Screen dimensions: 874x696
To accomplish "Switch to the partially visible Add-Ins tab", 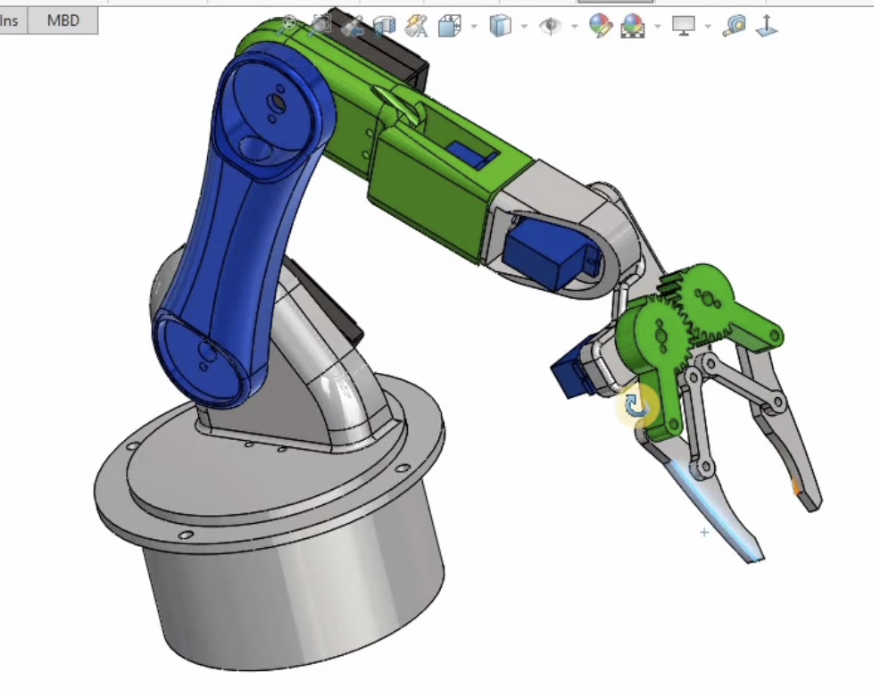I will pyautogui.click(x=11, y=21).
